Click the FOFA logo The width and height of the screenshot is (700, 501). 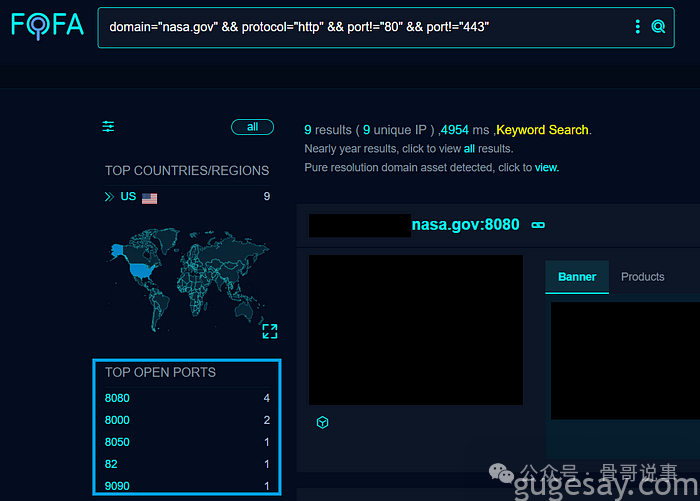47,25
